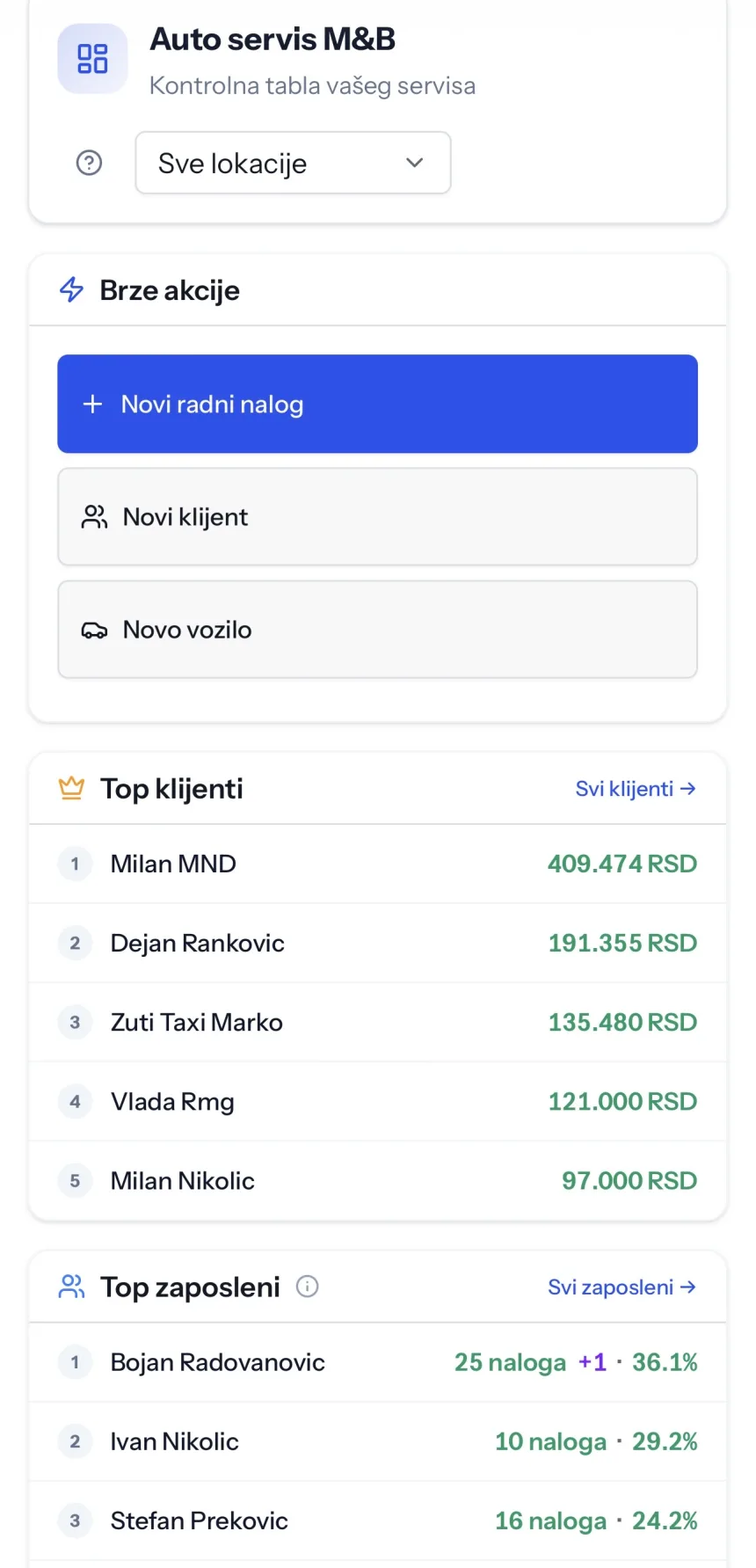756x1568 pixels.
Task: Select client Zuti Taxi Marko
Action: pos(197,1022)
